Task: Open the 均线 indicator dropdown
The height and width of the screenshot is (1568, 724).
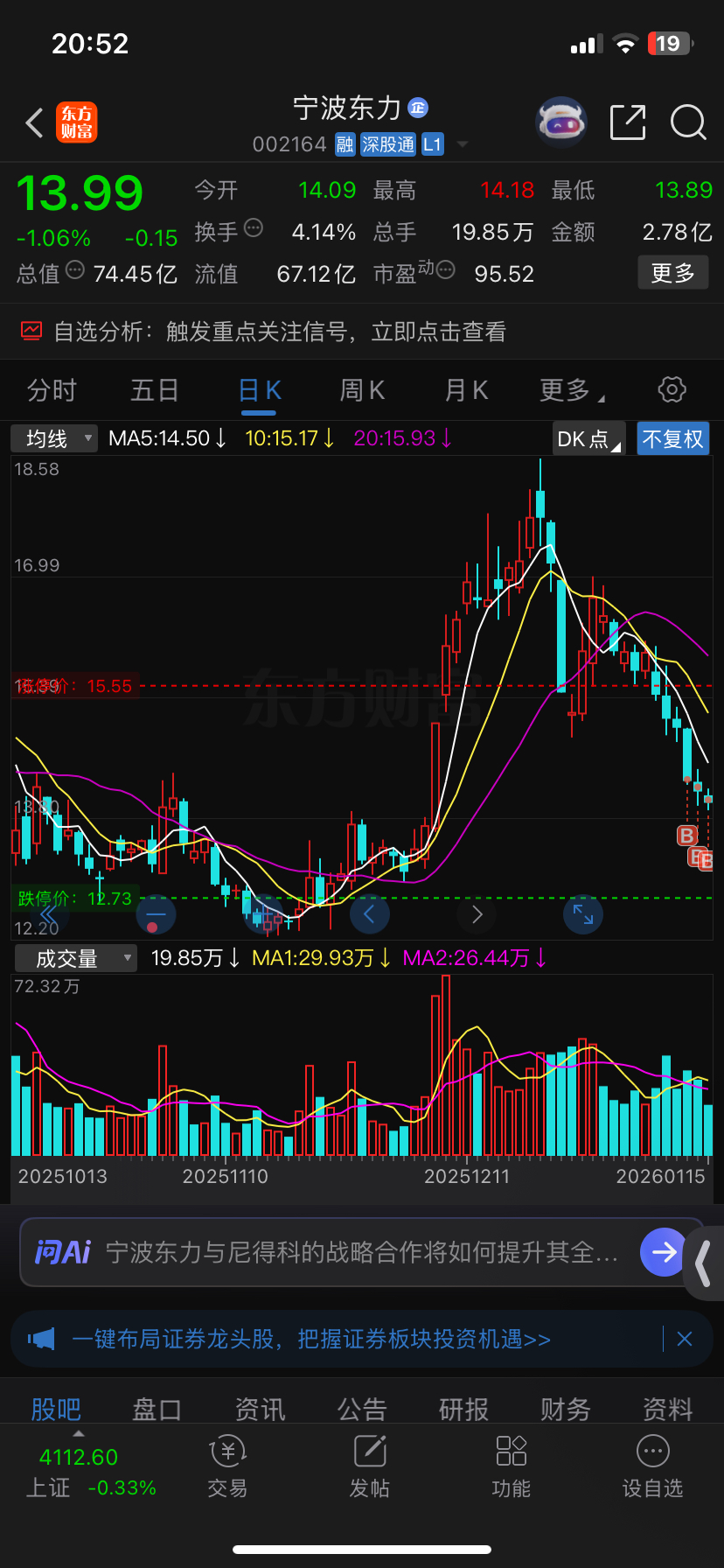Action: tap(54, 438)
